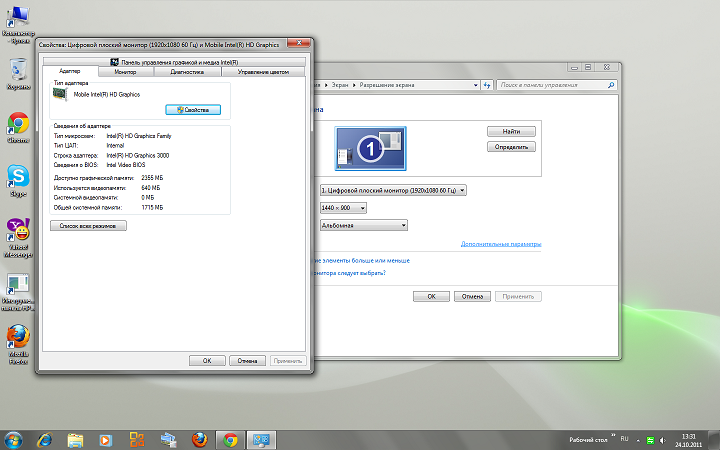Open link about making elements larger or smaller
This screenshot has height=450, width=720.
[x=362, y=260]
